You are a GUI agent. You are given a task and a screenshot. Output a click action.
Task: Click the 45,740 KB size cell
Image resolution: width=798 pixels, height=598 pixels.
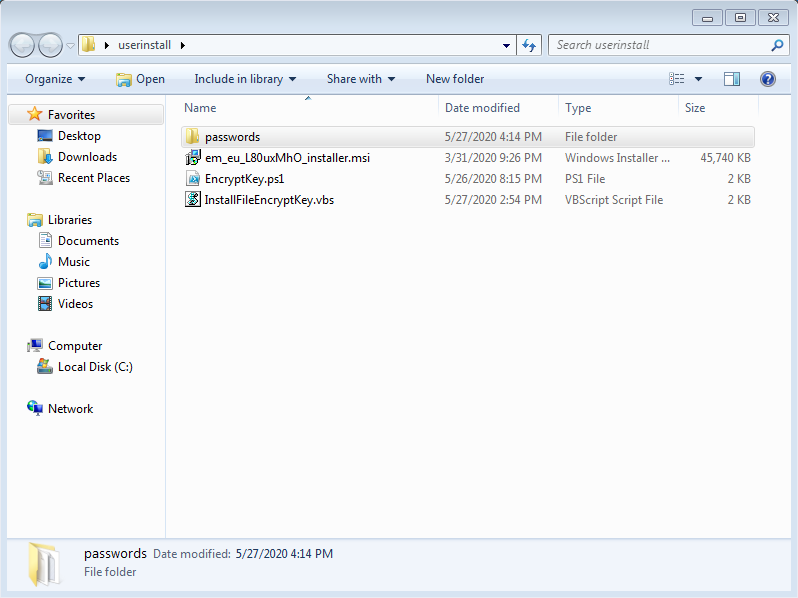(x=725, y=158)
